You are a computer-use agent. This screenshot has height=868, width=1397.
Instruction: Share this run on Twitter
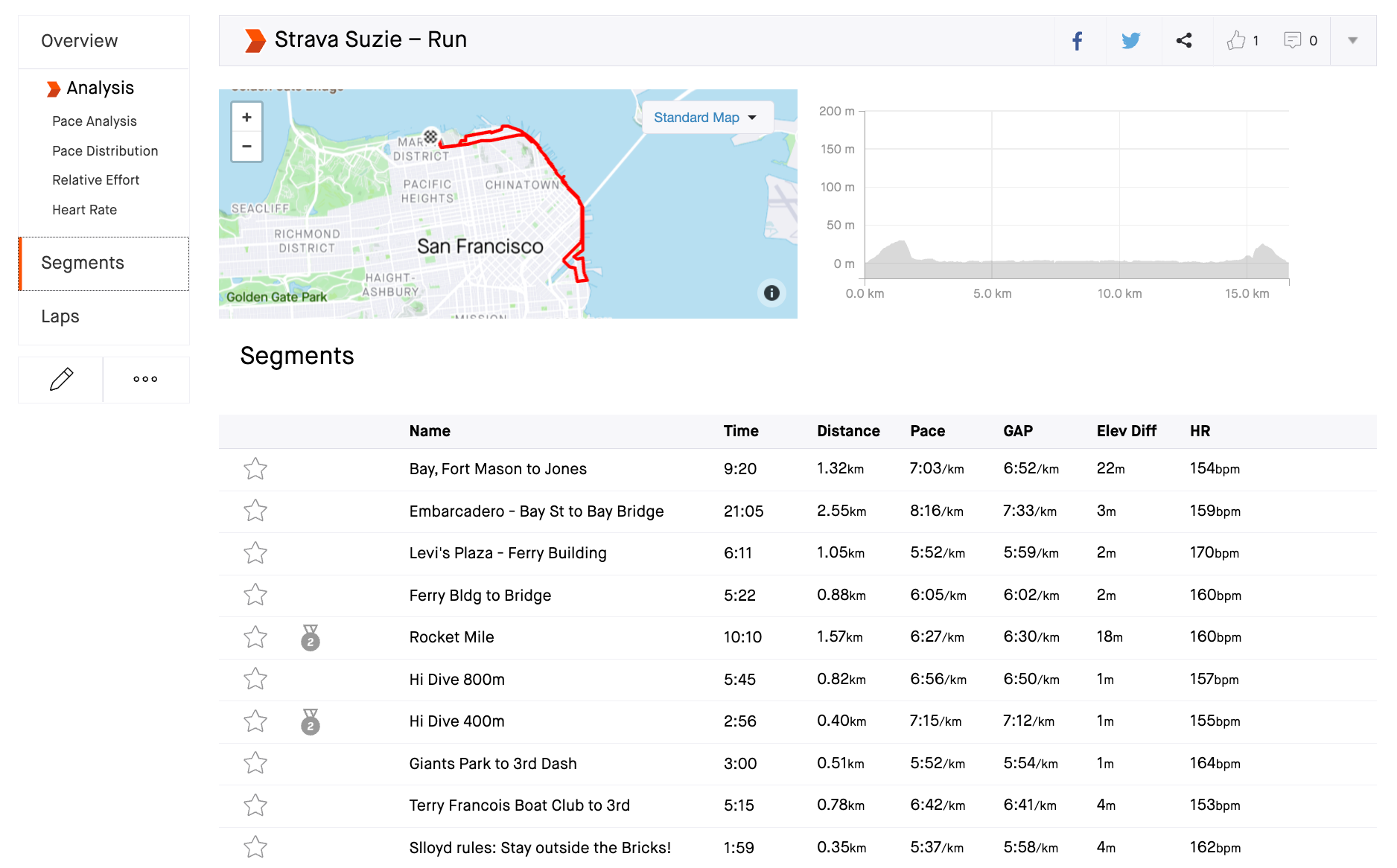pos(1131,40)
